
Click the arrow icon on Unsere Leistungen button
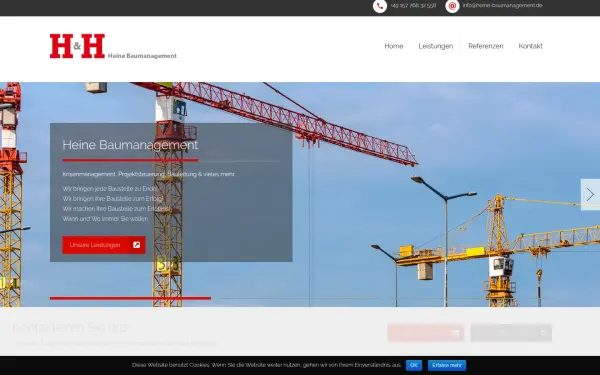tap(137, 245)
